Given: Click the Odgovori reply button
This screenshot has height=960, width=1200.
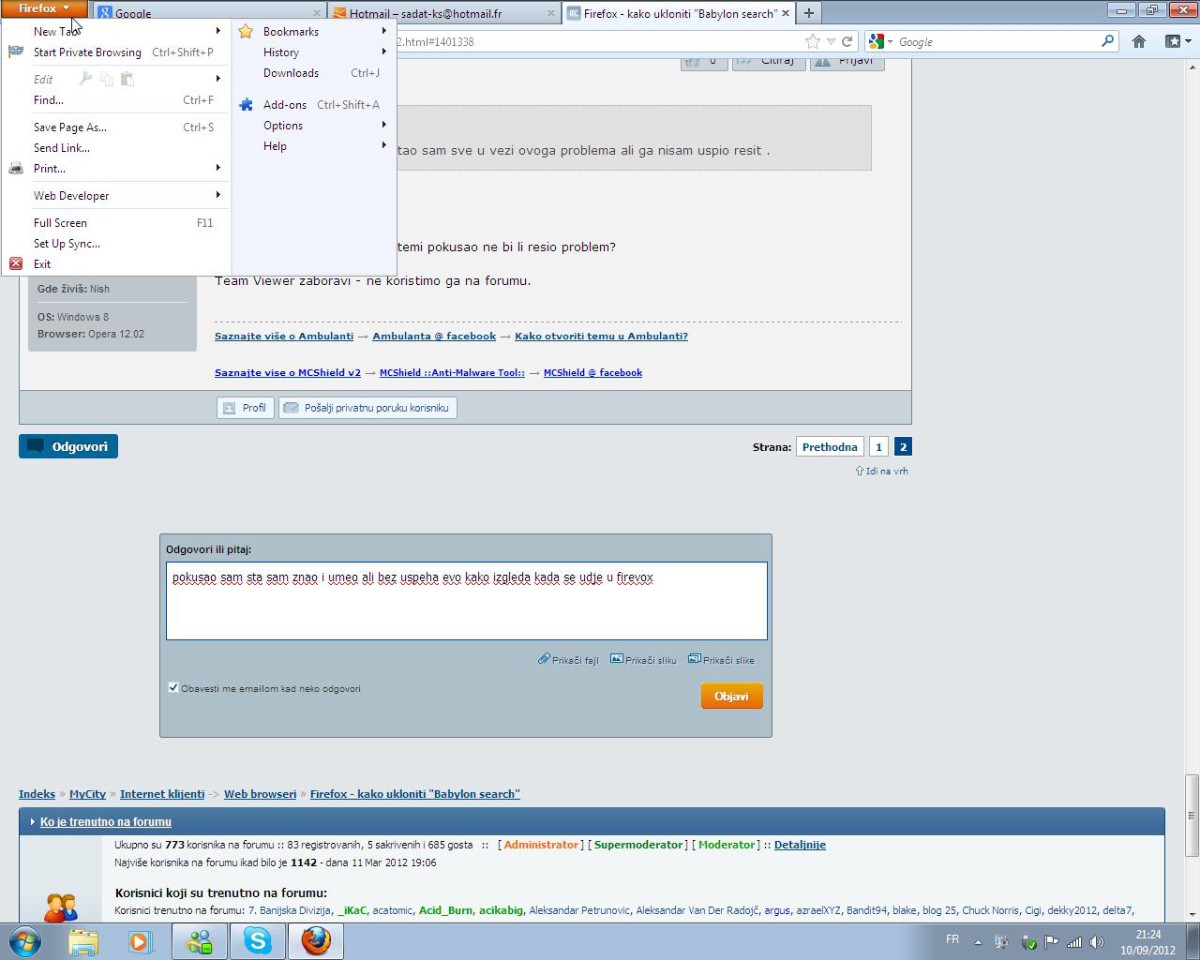Looking at the screenshot, I should pos(68,446).
